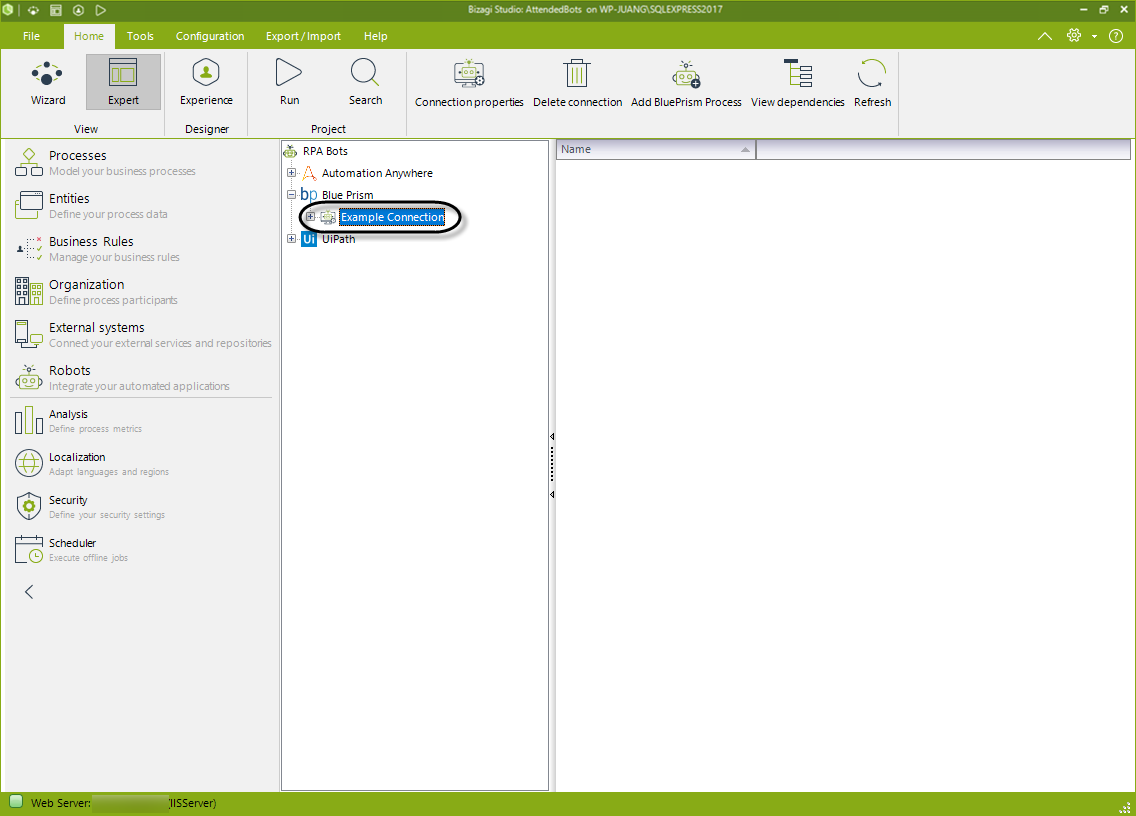Click the Bizagi logo in the title bar
The width and height of the screenshot is (1136, 816).
pos(7,10)
